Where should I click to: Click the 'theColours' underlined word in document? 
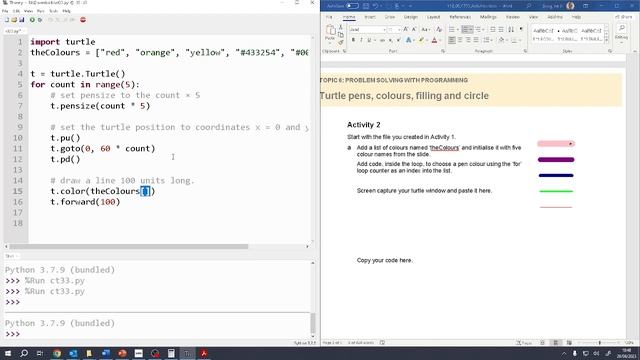pos(444,148)
